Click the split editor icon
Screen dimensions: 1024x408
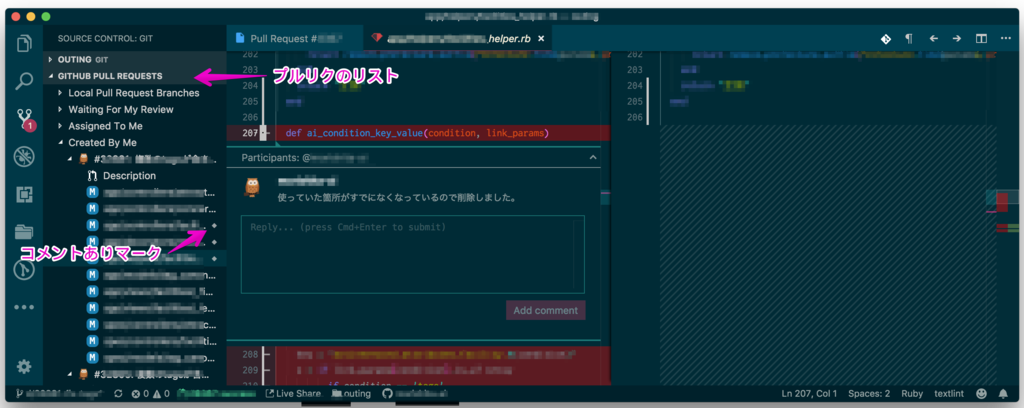[x=981, y=39]
